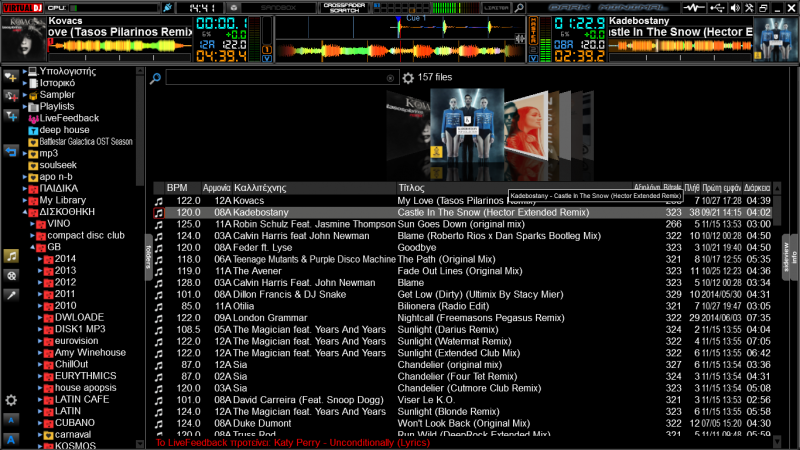Click the search magnifier icon in browser
Viewport: 800px width, 450px height.
point(155,78)
